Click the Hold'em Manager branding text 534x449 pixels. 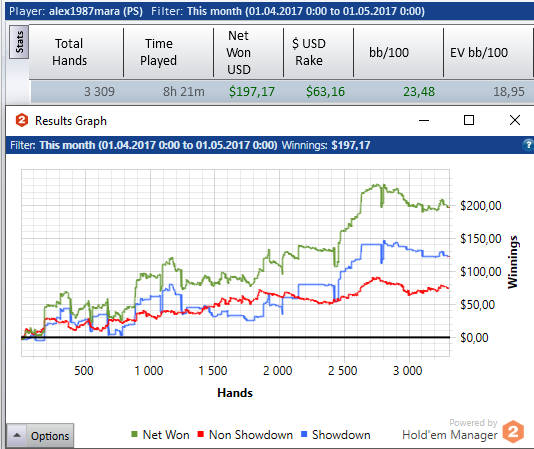click(450, 435)
